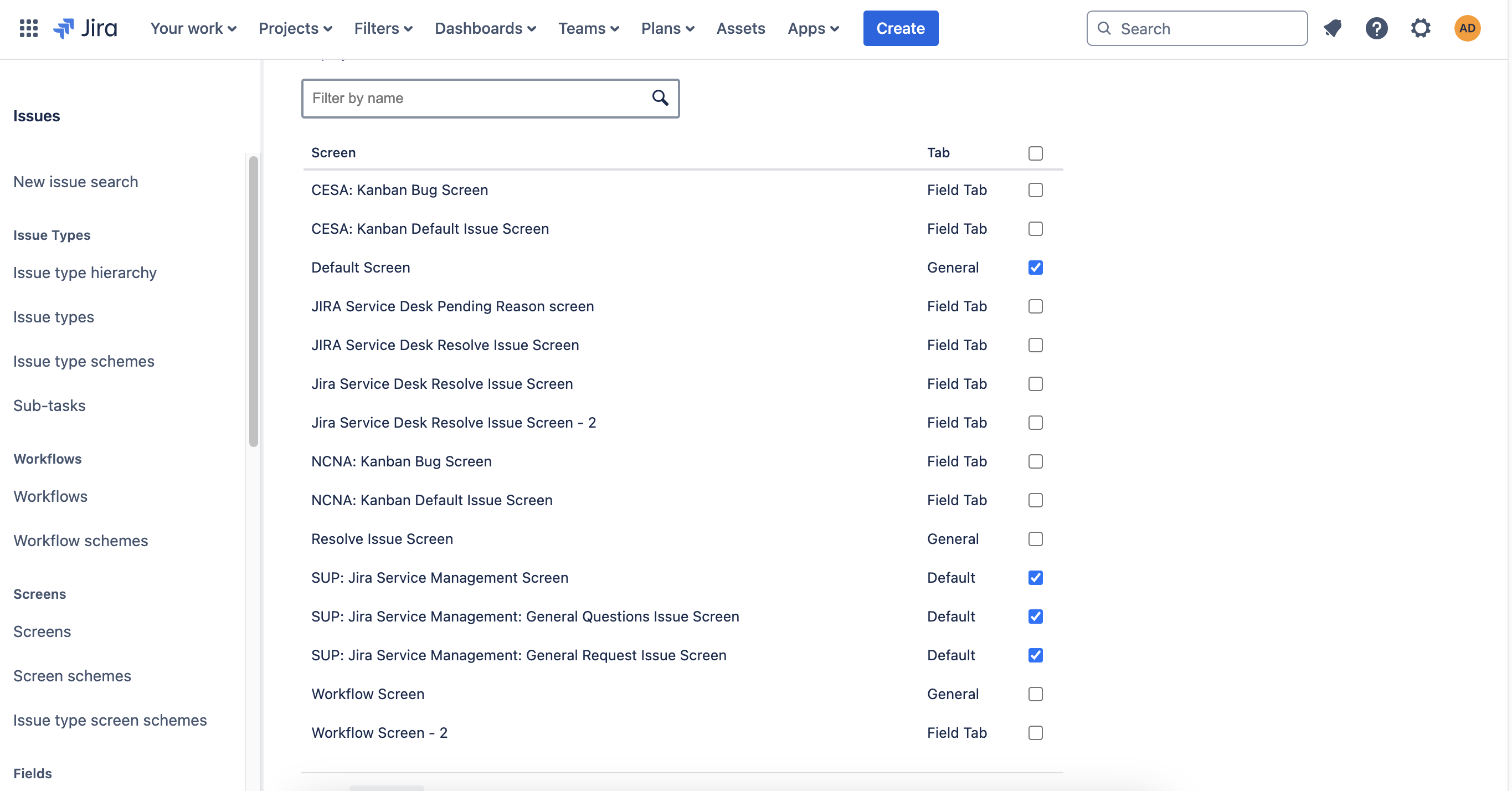Viewport: 1512px width, 791px height.
Task: Open the Apps dropdown menu
Action: click(x=813, y=28)
